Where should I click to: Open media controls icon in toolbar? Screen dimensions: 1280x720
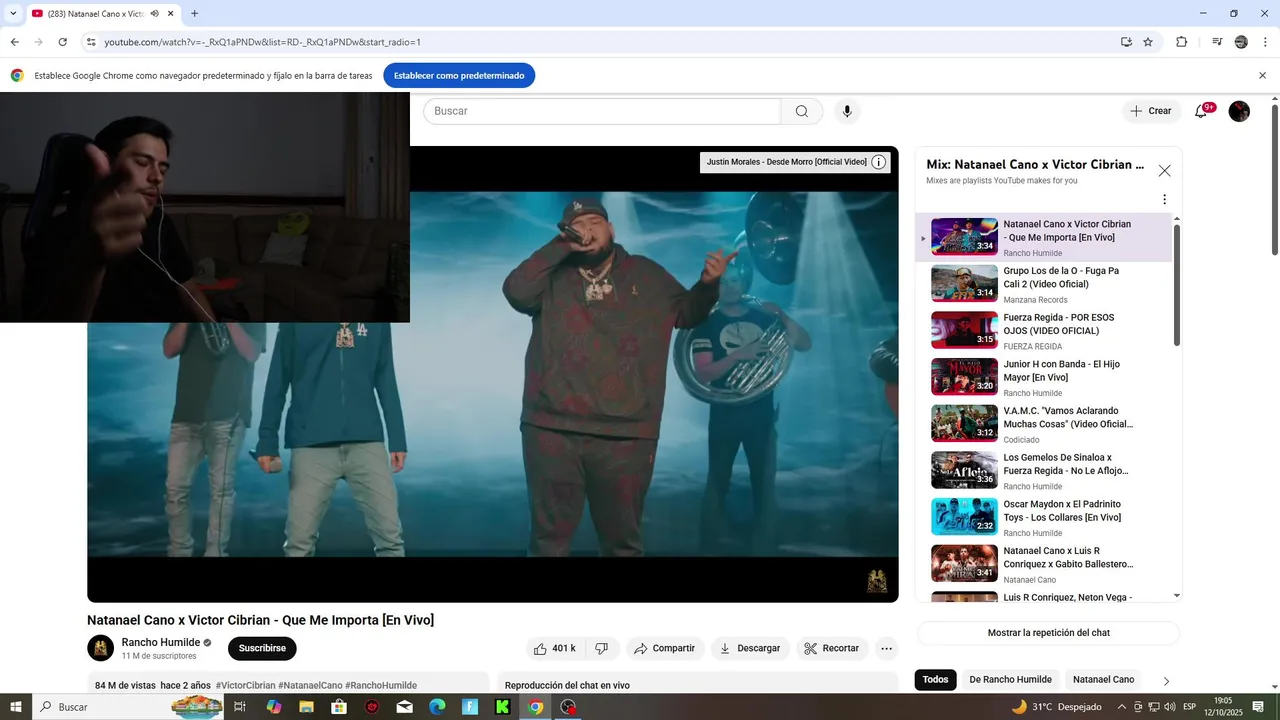pyautogui.click(x=1217, y=42)
